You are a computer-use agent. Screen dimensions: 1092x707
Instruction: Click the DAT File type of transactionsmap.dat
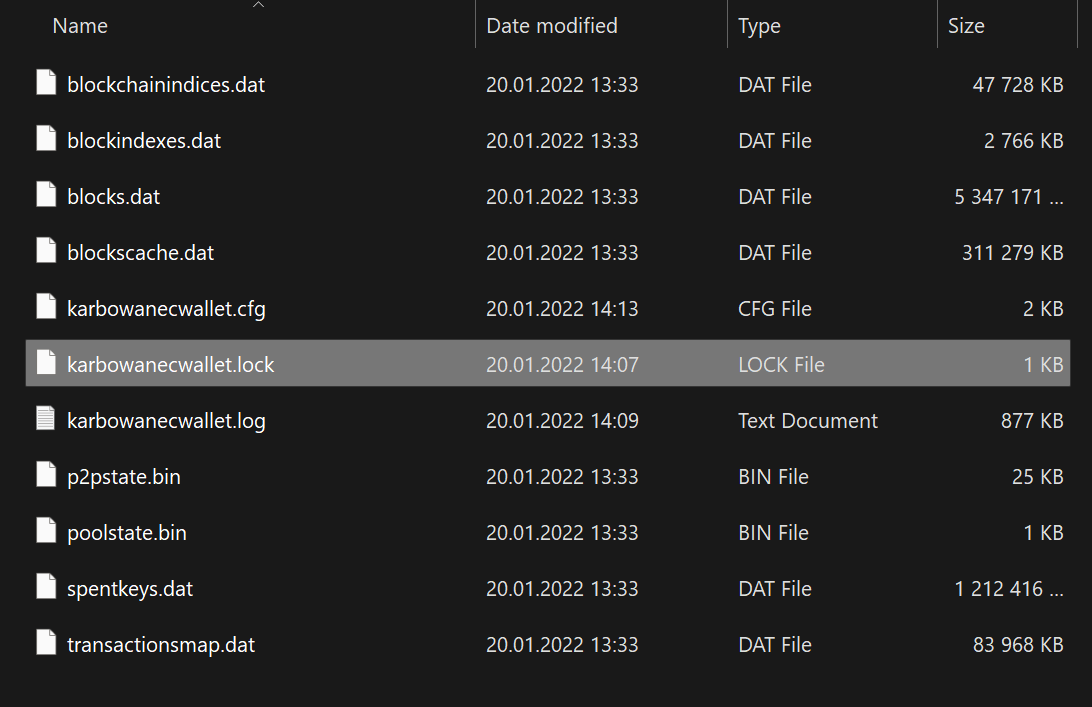pos(774,645)
